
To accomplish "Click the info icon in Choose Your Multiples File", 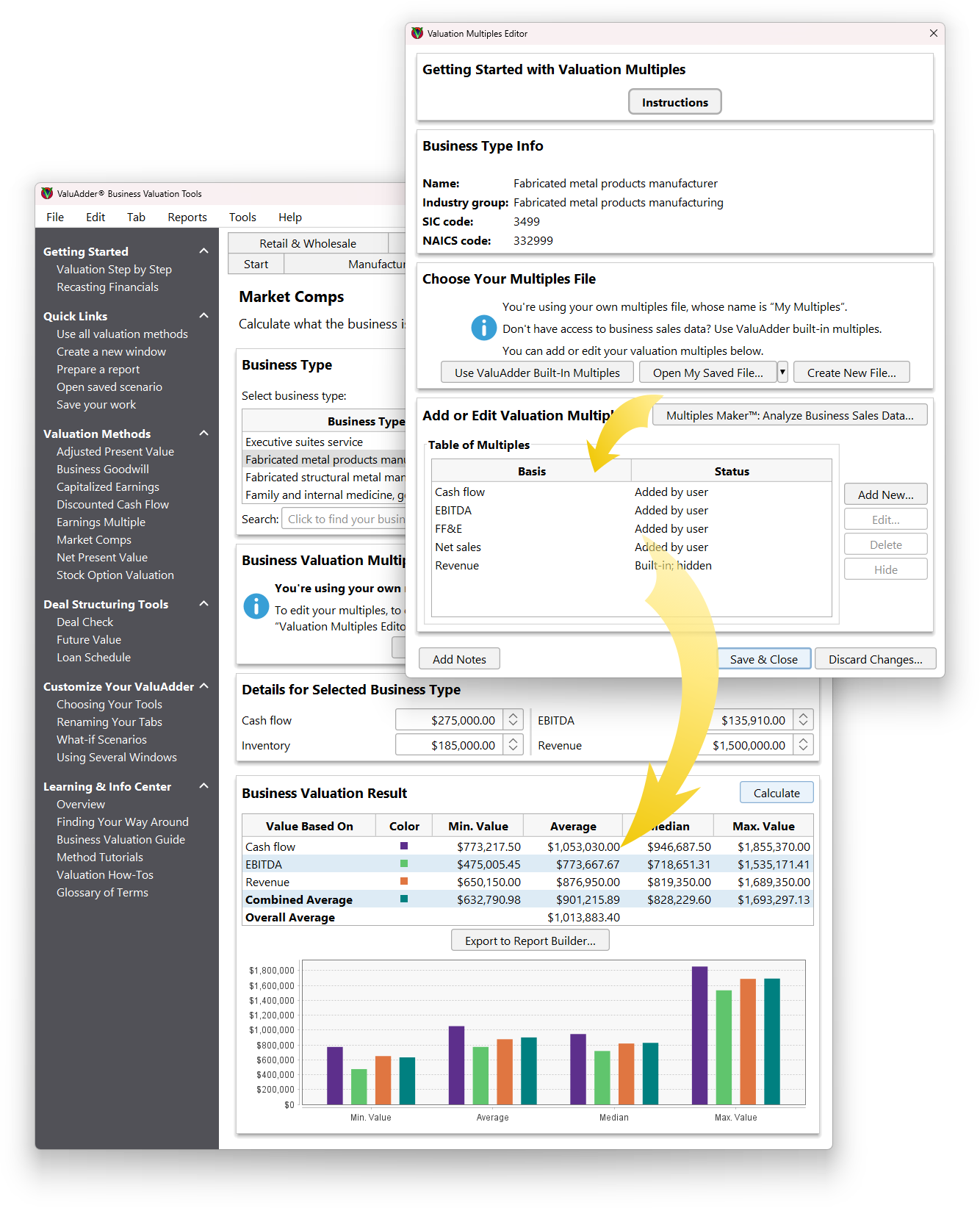I will pos(483,328).
